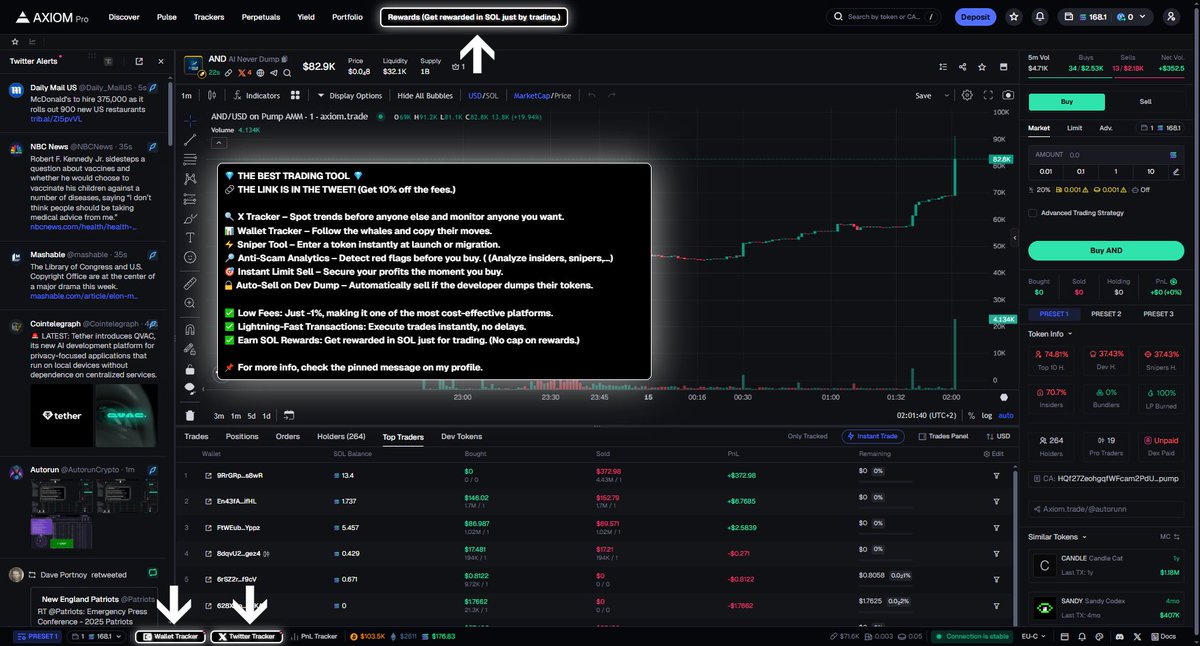The image size is (1200, 646).
Task: Open the Pulse page
Action: point(167,17)
